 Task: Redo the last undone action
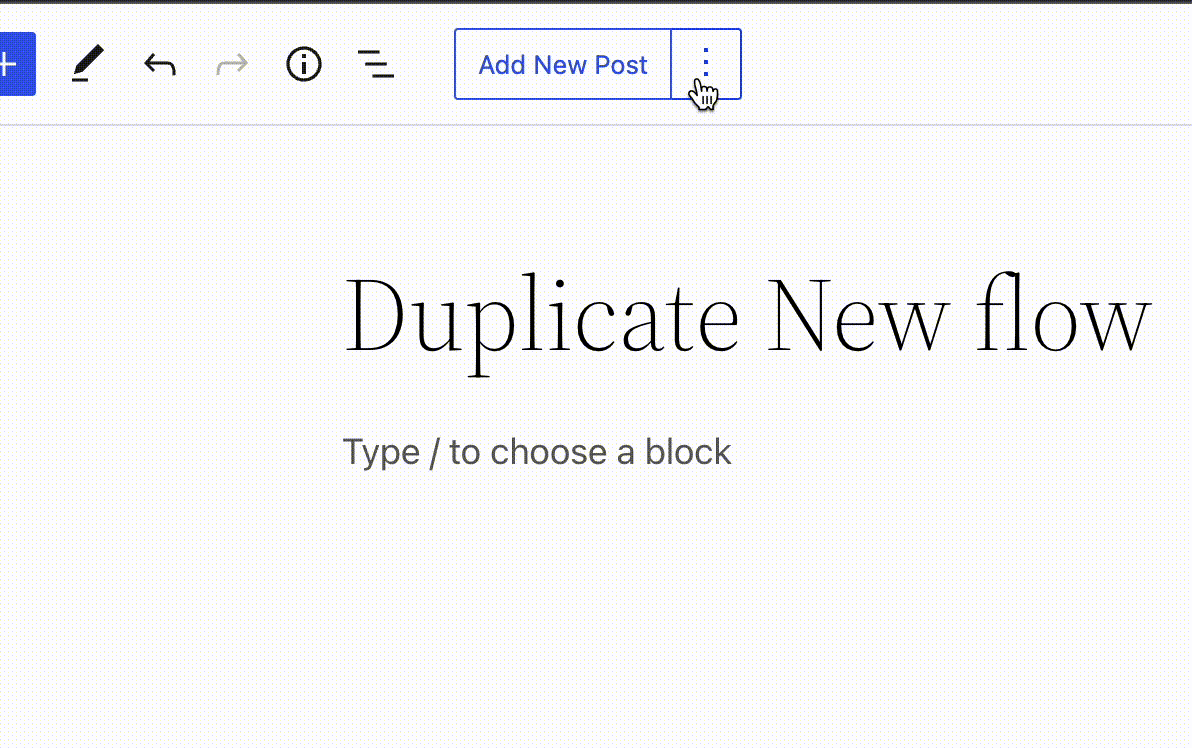[x=231, y=64]
